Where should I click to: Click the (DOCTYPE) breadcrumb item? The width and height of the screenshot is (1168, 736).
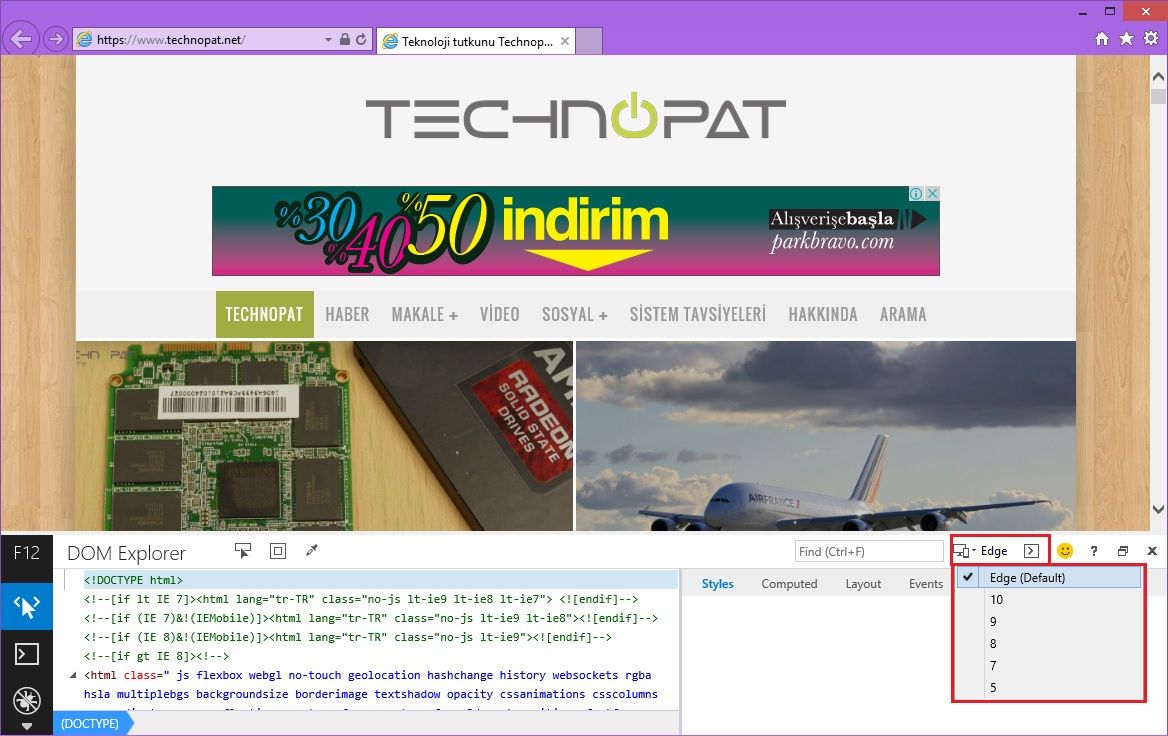(x=92, y=723)
